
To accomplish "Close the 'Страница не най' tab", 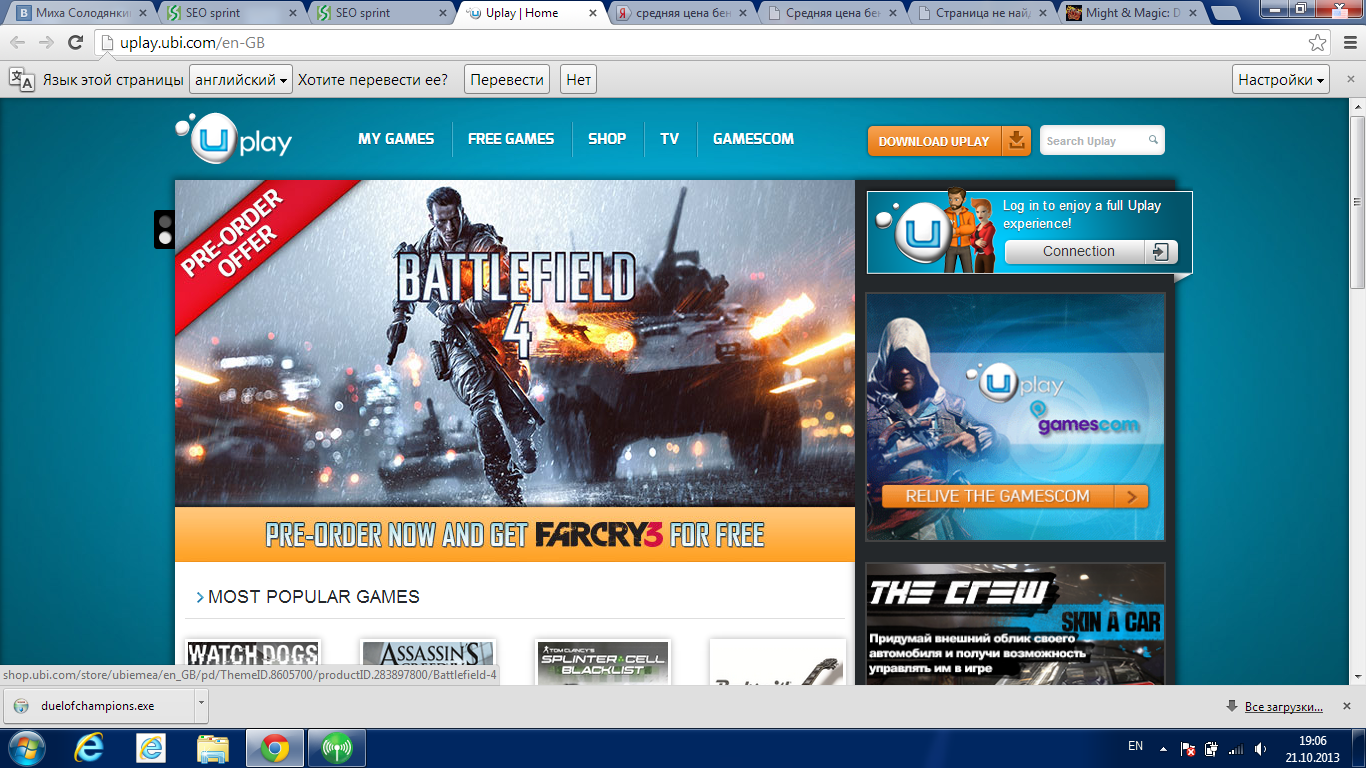I will coord(1043,14).
